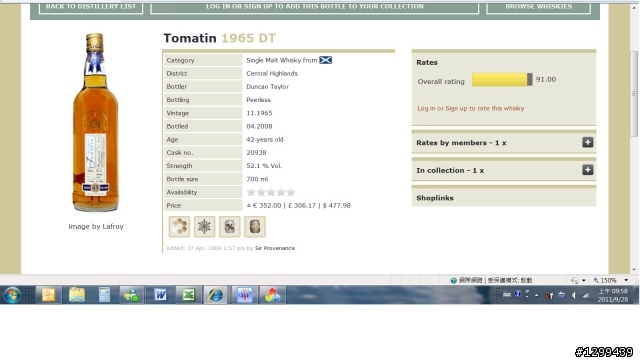Switch to Excel on taskbar
Image resolution: width=640 pixels, height=360 pixels.
click(188, 295)
